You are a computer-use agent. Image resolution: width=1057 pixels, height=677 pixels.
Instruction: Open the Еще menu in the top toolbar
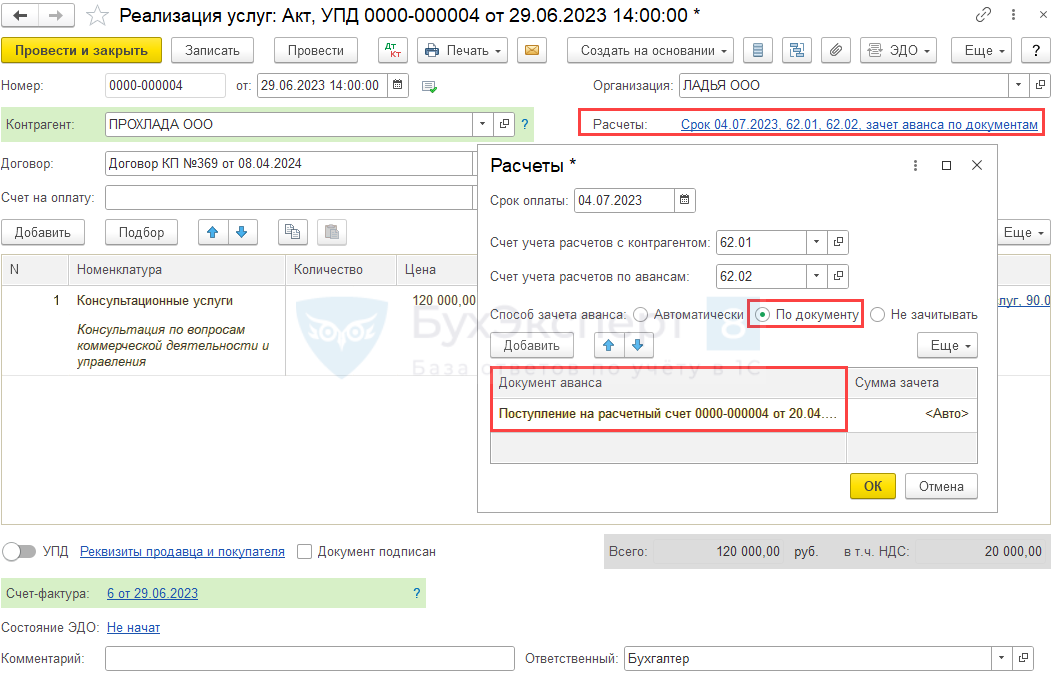pyautogui.click(x=982, y=51)
